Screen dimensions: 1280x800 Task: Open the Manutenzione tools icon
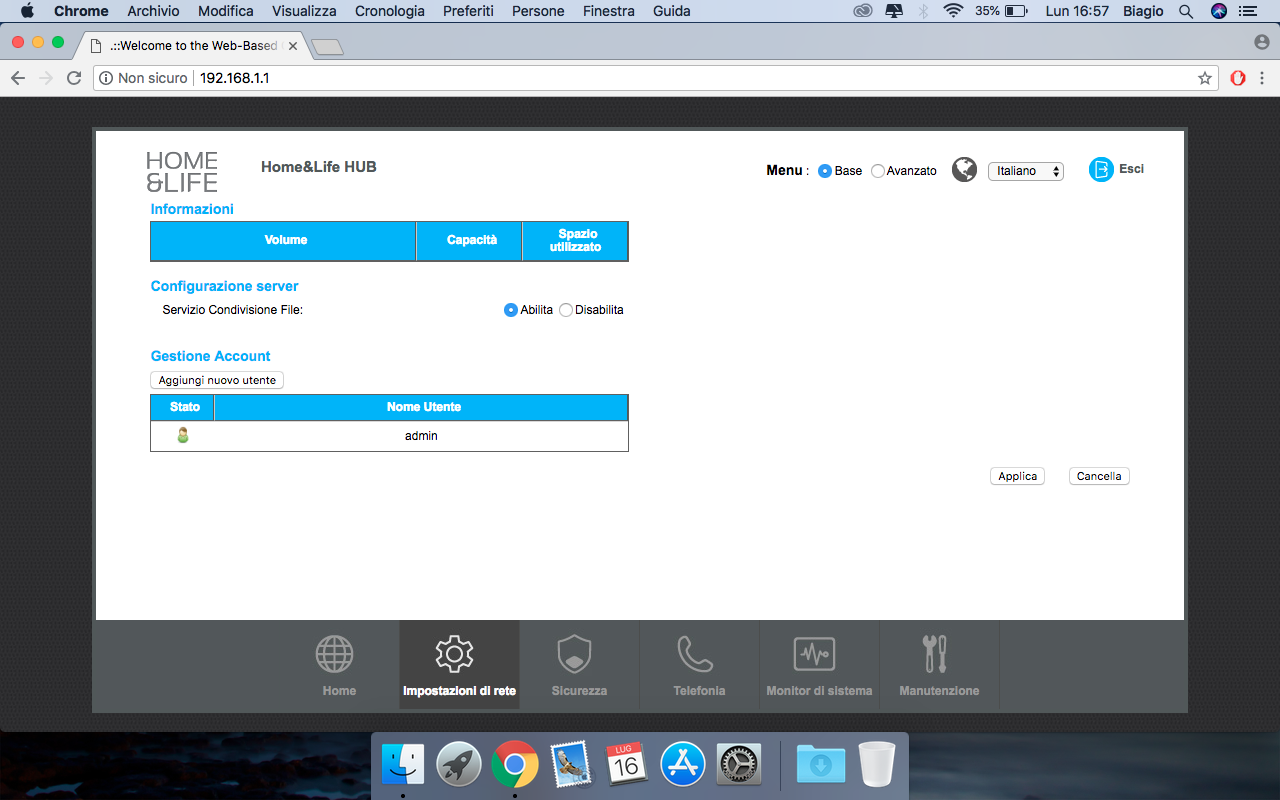935,654
